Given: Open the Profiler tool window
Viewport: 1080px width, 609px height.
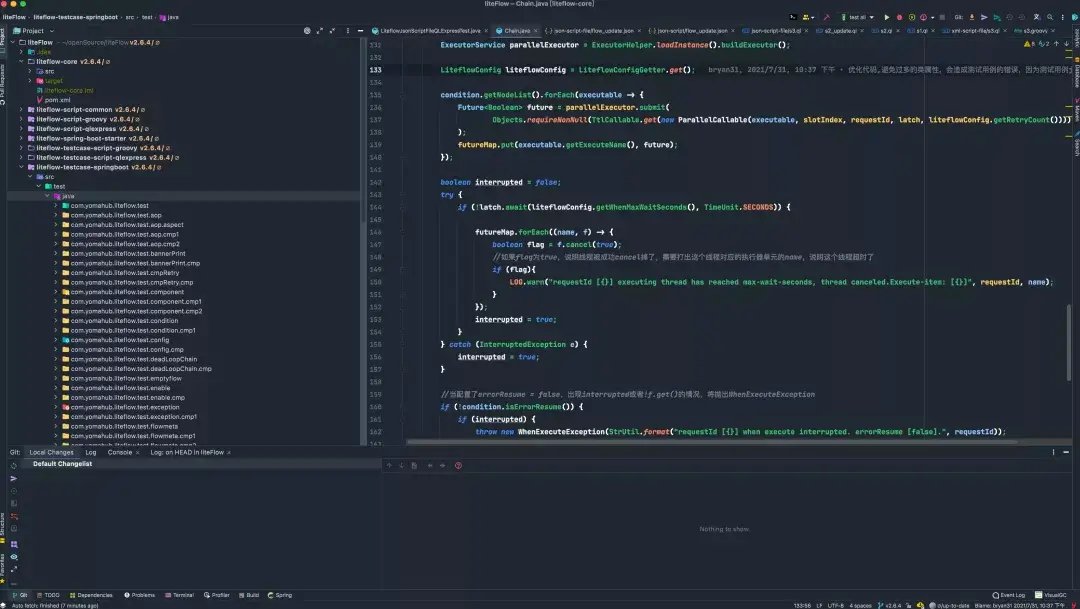Looking at the screenshot, I should coord(216,595).
